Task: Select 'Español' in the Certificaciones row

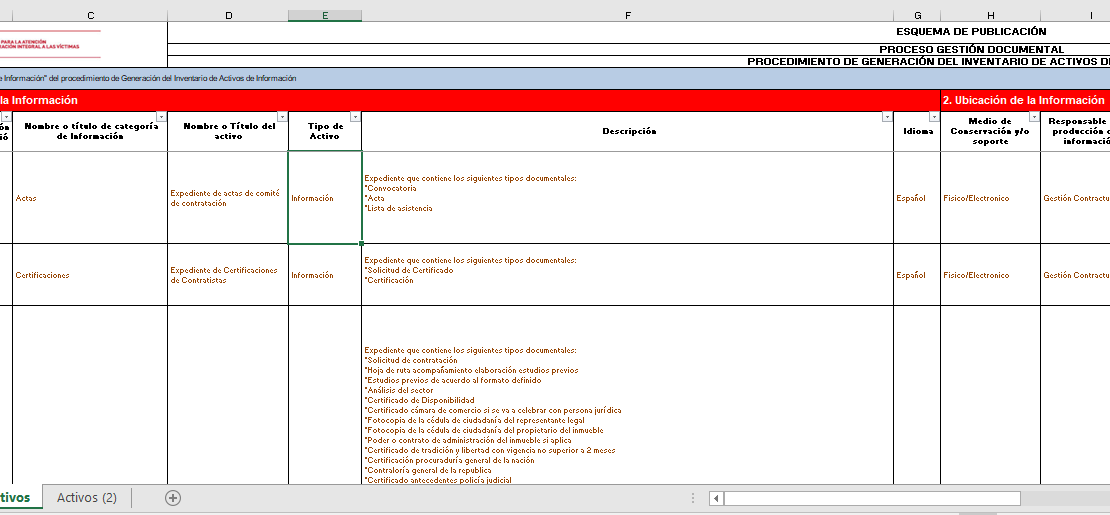Action: click(x=917, y=275)
